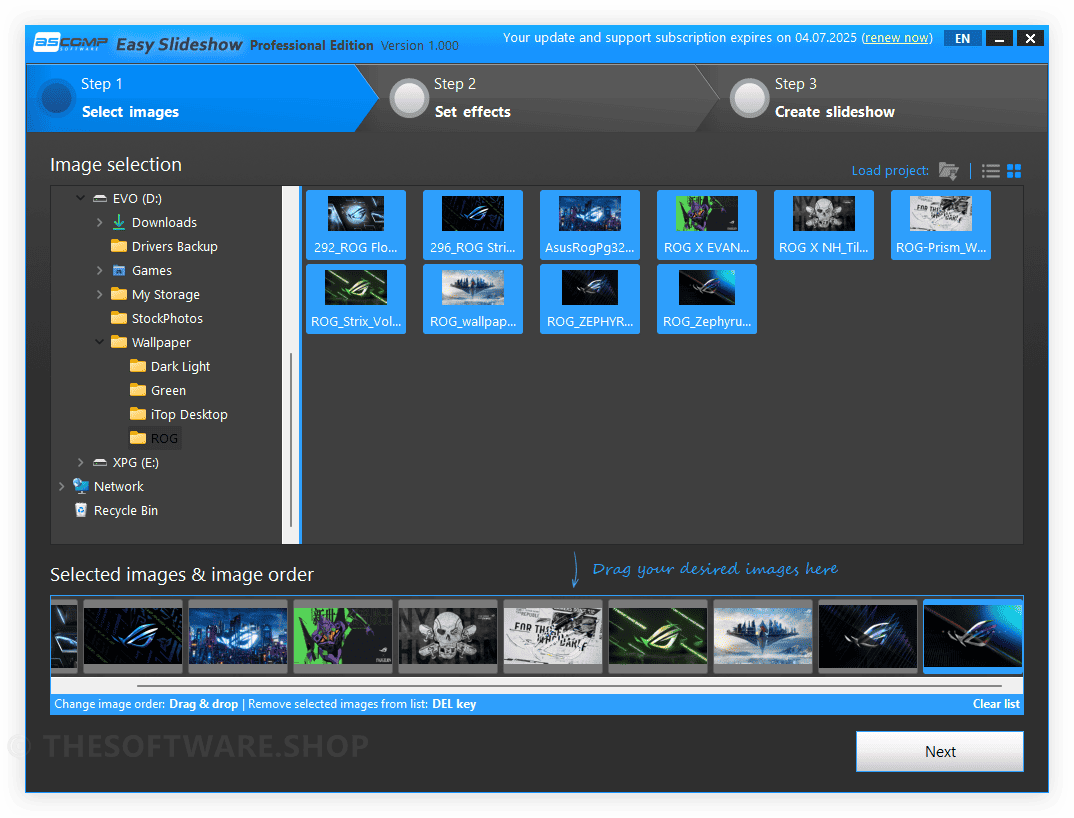Click the renew now link
This screenshot has width=1074, height=818.
[x=897, y=38]
